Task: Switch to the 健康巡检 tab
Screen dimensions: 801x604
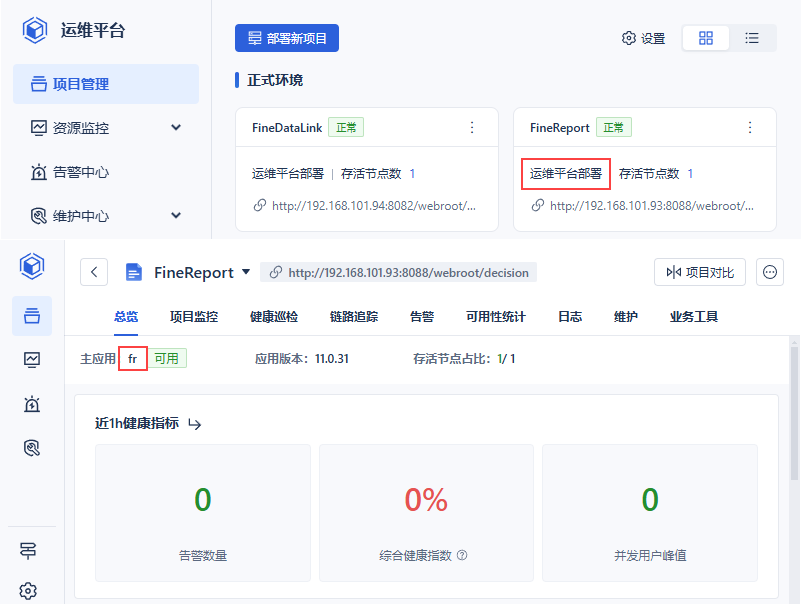Action: point(274,317)
